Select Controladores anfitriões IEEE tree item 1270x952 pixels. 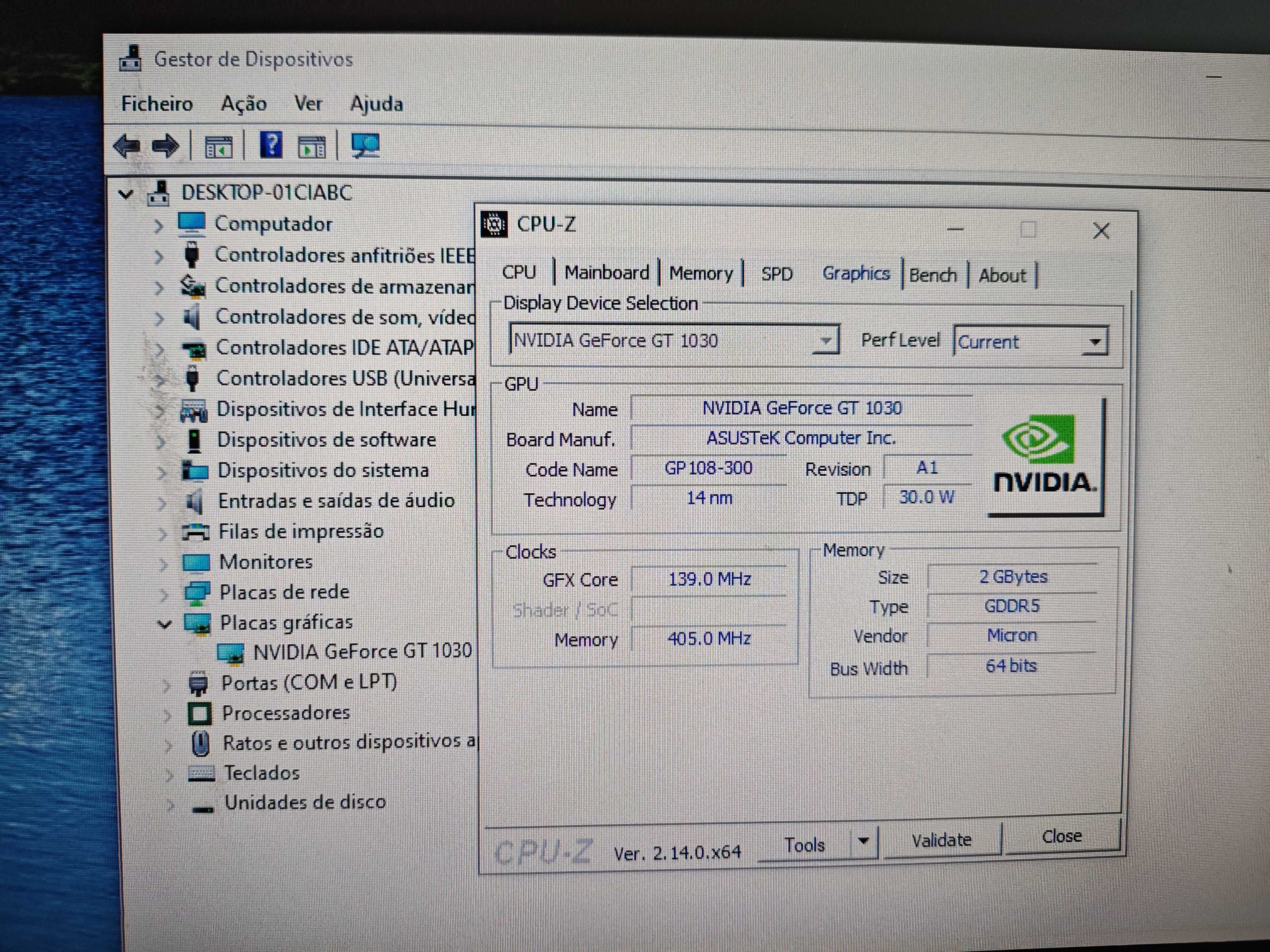click(344, 255)
